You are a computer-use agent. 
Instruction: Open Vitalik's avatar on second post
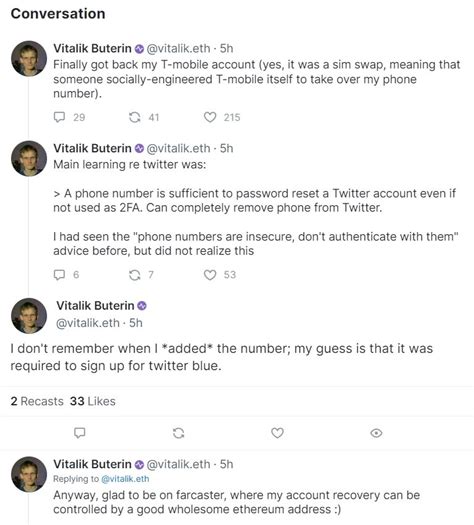(x=29, y=158)
